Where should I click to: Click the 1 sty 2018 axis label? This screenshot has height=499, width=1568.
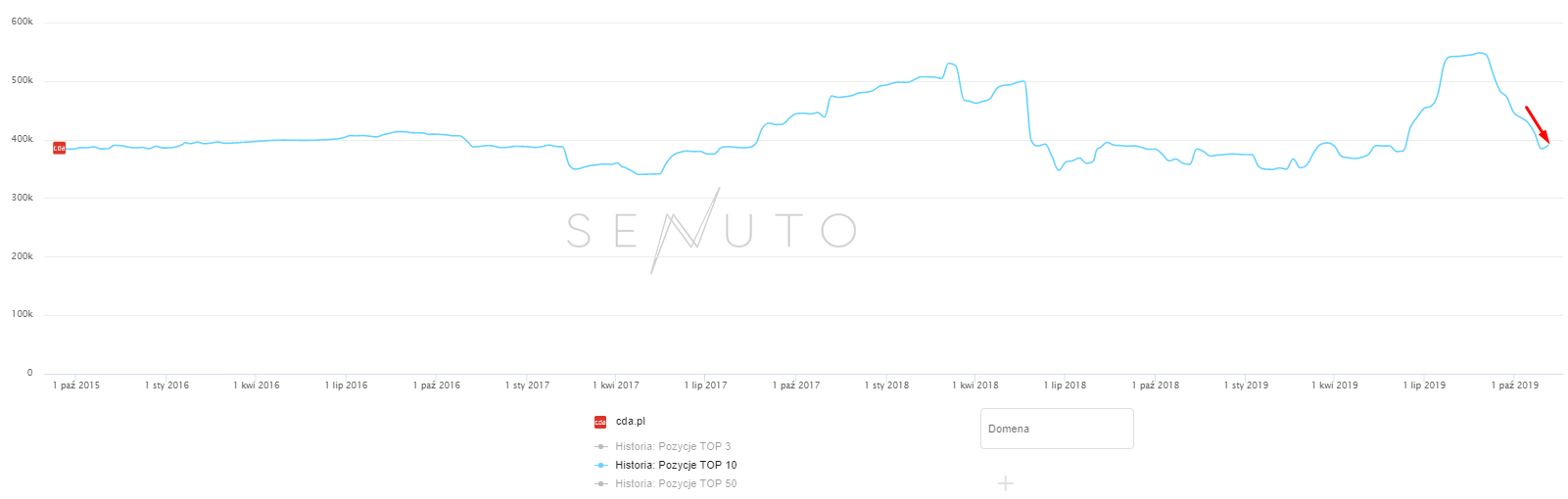pos(886,386)
